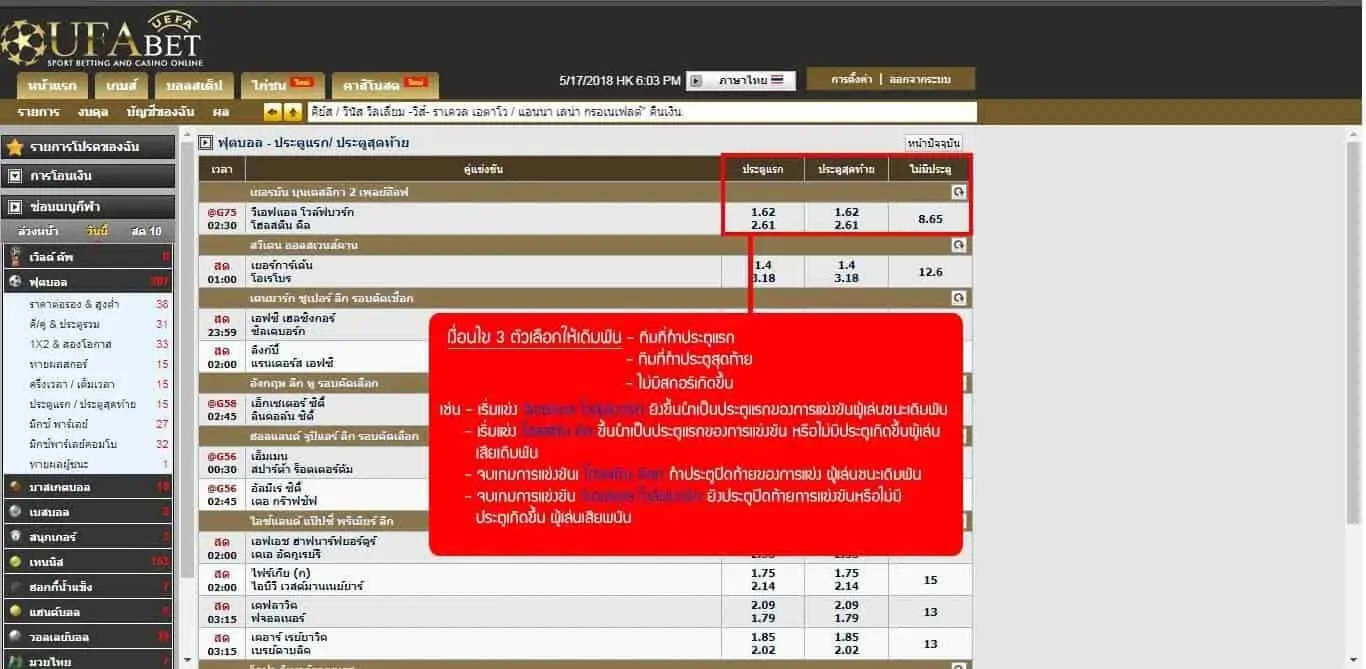This screenshot has height=669, width=1366.
Task: Click the left arrow ticker button
Action: 272,112
